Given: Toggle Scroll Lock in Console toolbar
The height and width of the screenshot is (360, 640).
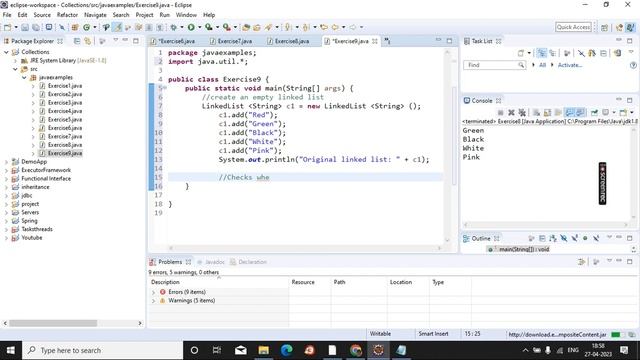Looking at the screenshot, I should click(547, 112).
